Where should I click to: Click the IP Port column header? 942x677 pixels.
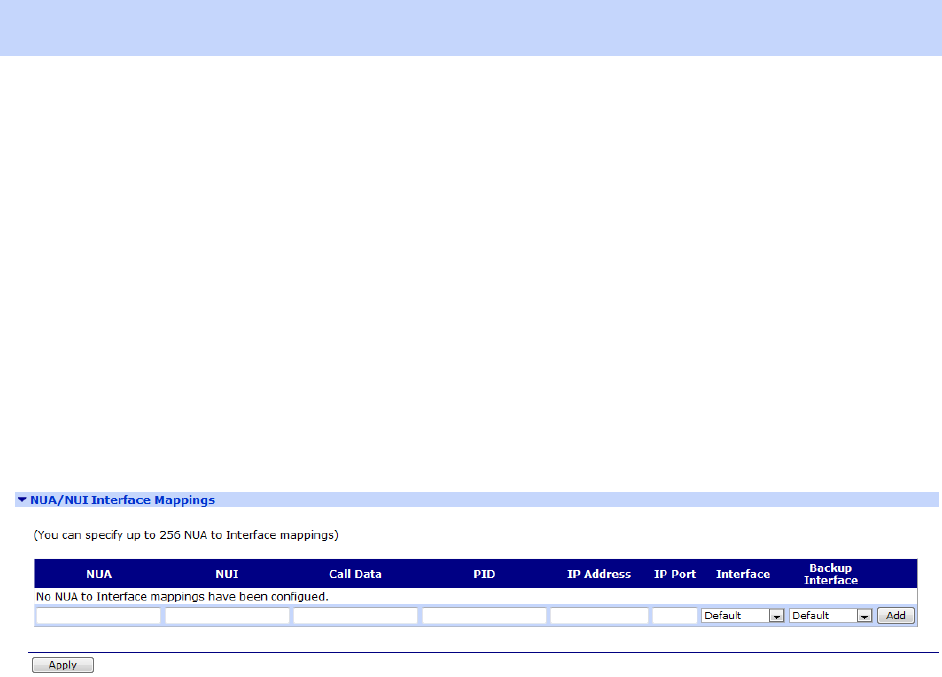click(x=675, y=574)
